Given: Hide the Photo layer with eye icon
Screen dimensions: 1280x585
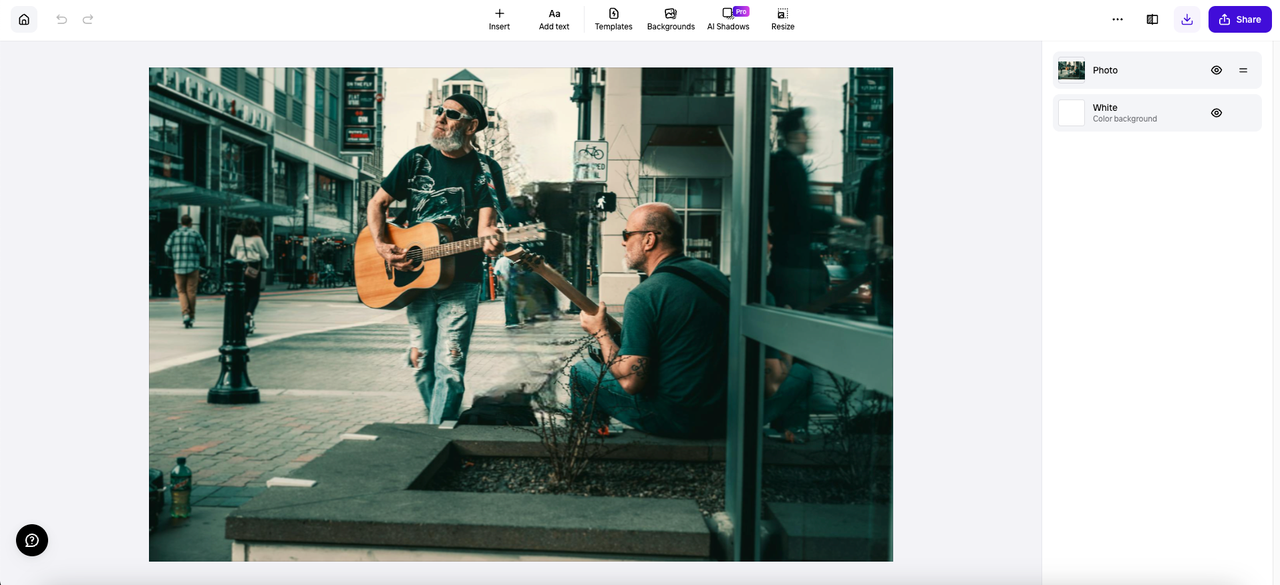Looking at the screenshot, I should tap(1217, 70).
